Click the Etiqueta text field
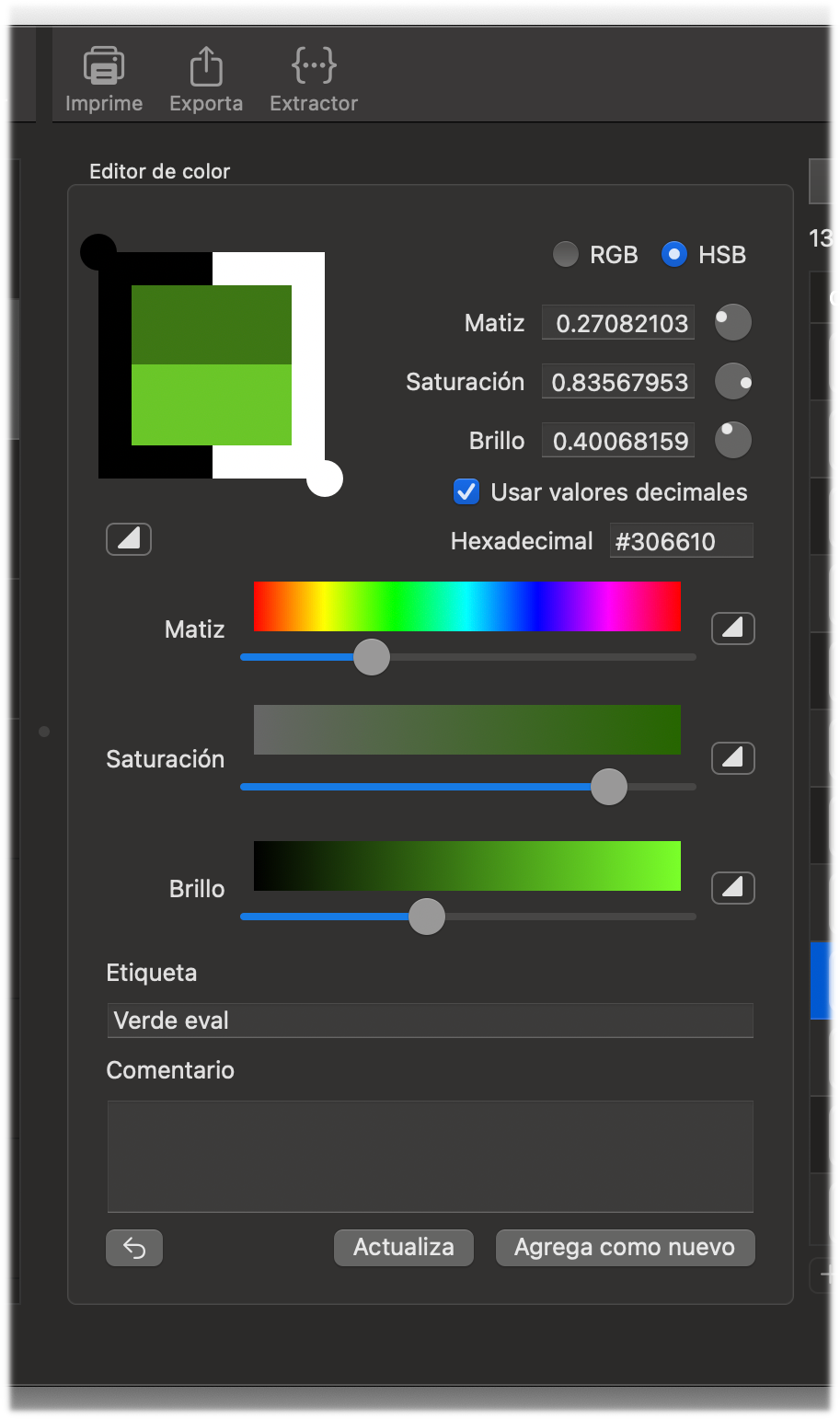The width and height of the screenshot is (840, 1419). tap(430, 1021)
